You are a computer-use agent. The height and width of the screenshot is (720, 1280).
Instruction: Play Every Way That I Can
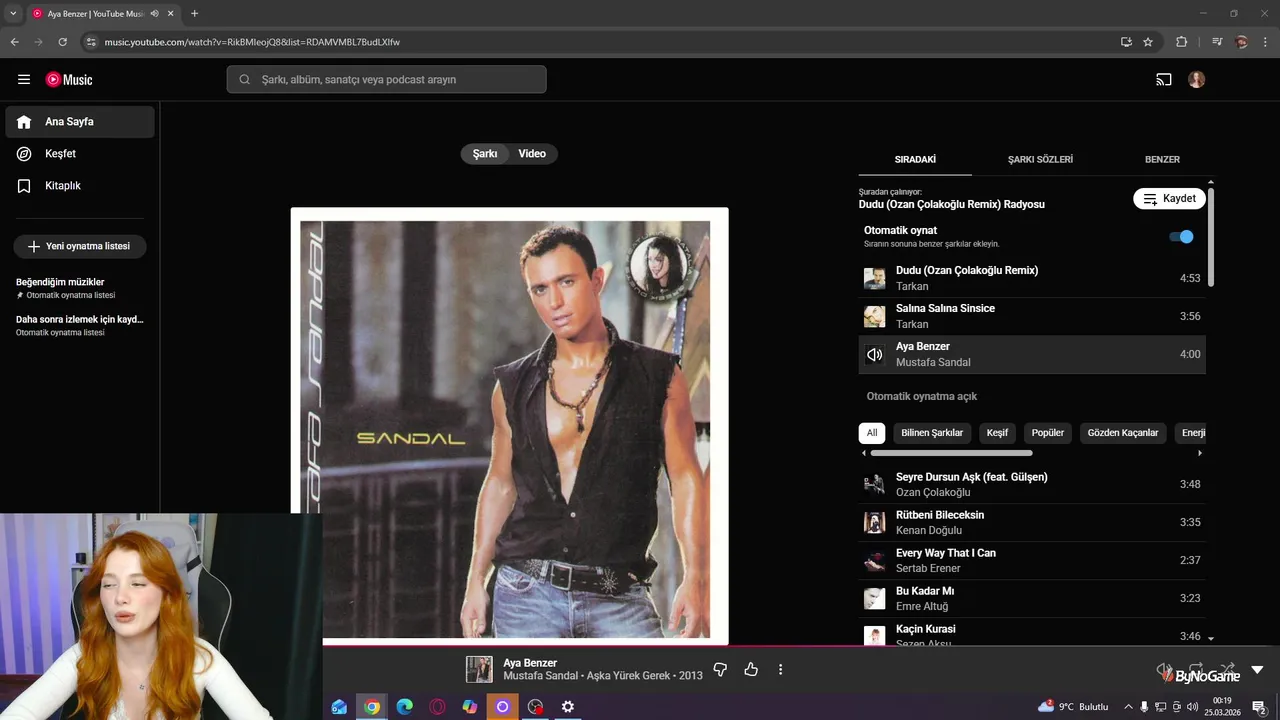[x=1032, y=560]
